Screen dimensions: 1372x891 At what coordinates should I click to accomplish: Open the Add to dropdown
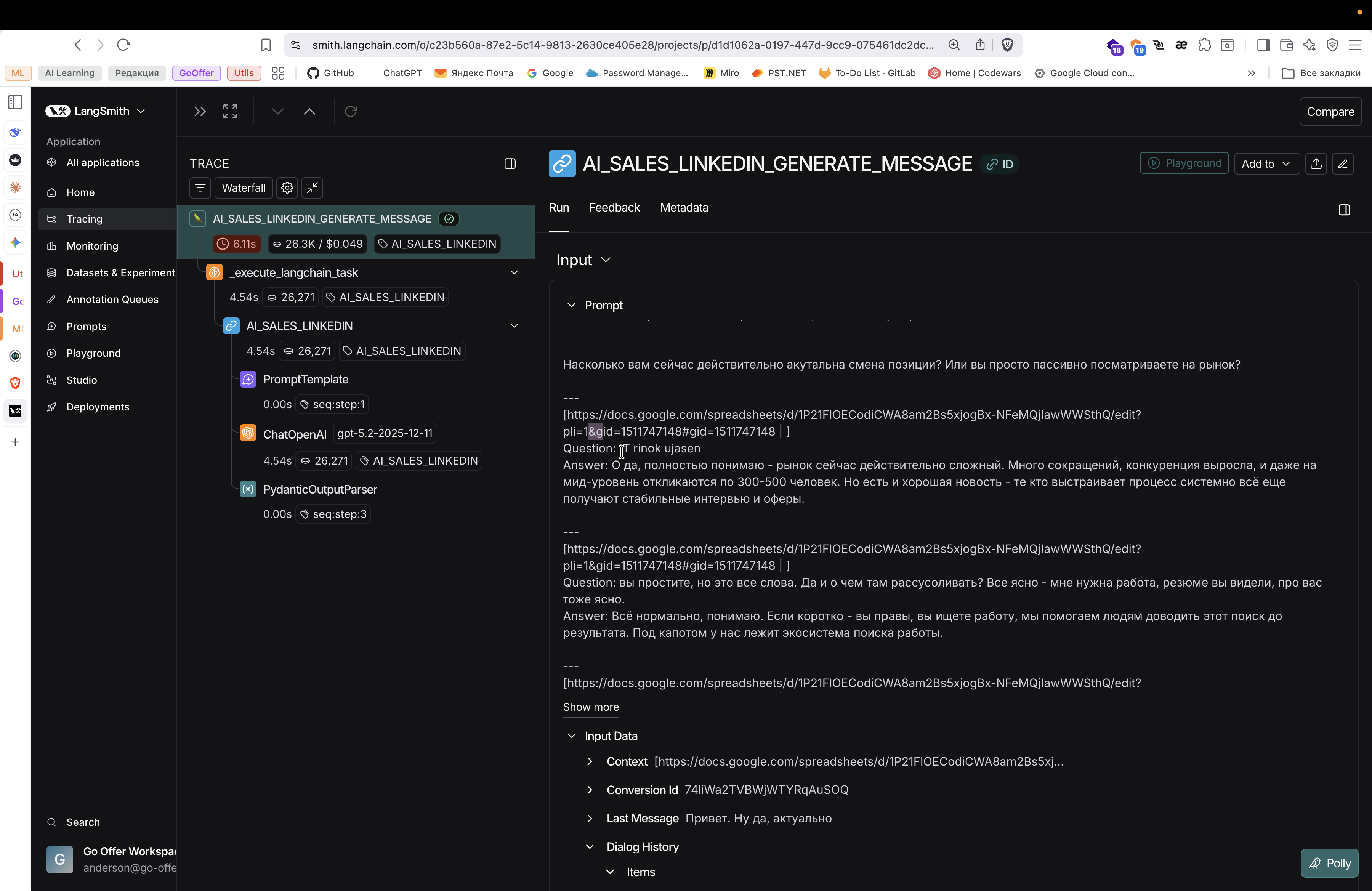[x=1266, y=163]
